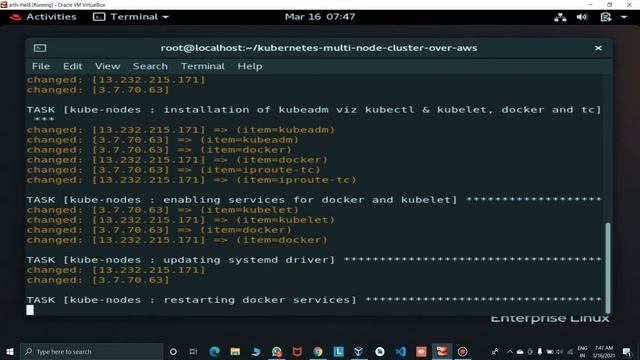Open the Terminal app menu dropdown
This screenshot has width=640, height=360.
pos(131,17)
